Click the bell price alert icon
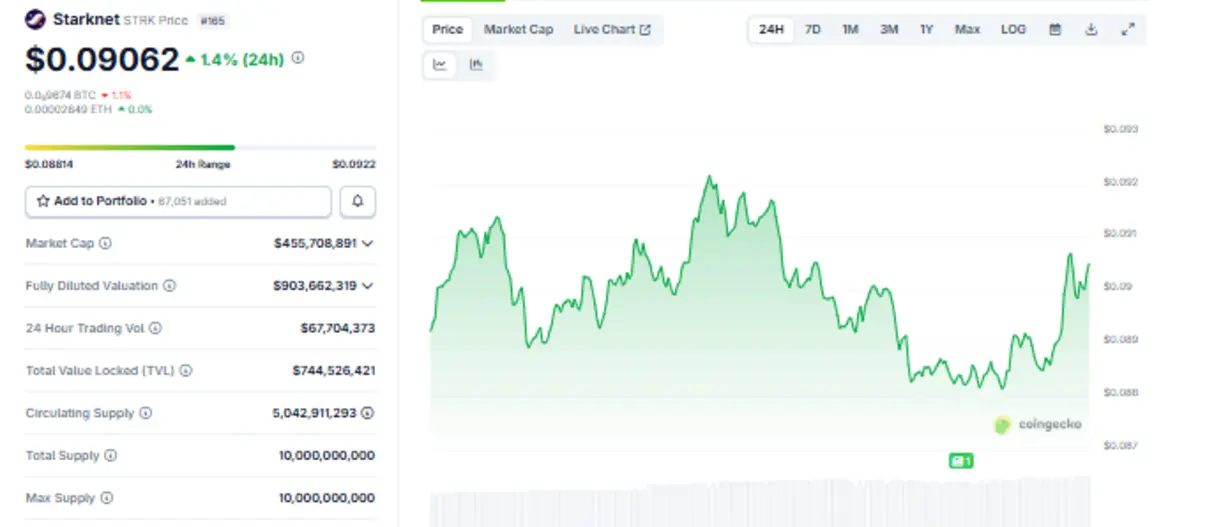This screenshot has height=527, width=1214. pyautogui.click(x=357, y=201)
